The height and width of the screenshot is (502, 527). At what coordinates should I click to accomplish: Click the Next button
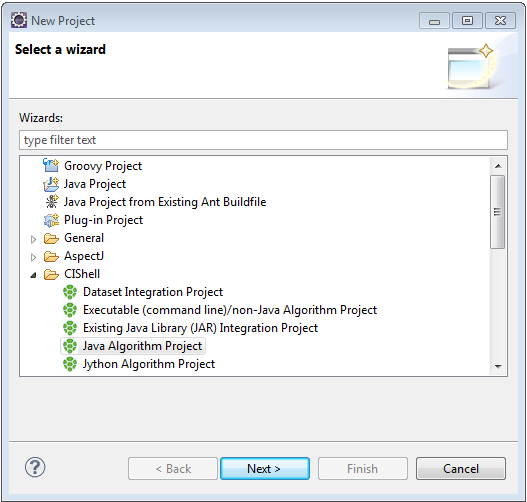coord(265,468)
